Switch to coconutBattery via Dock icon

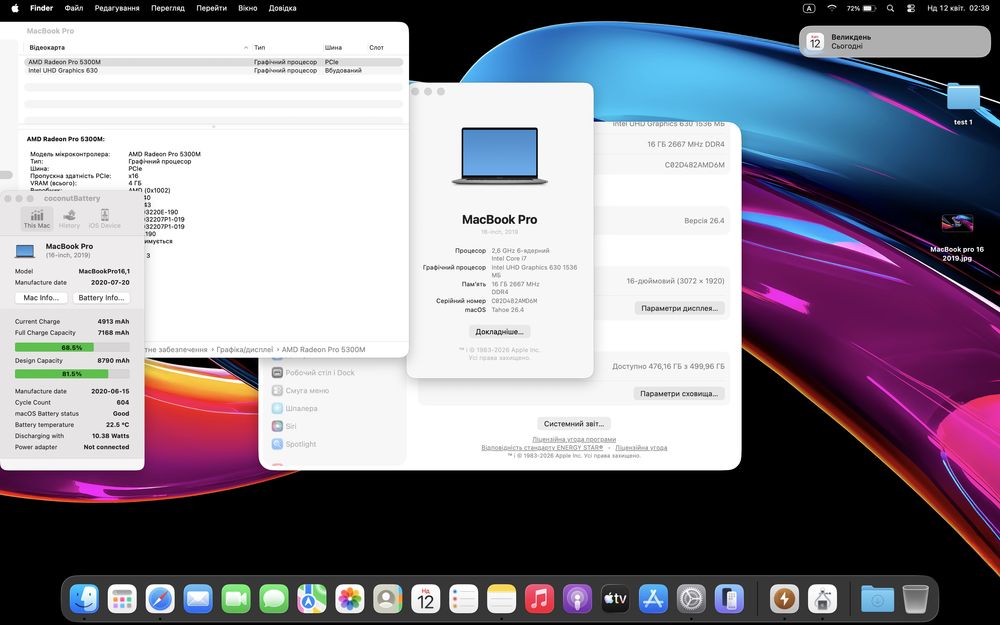(x=784, y=599)
